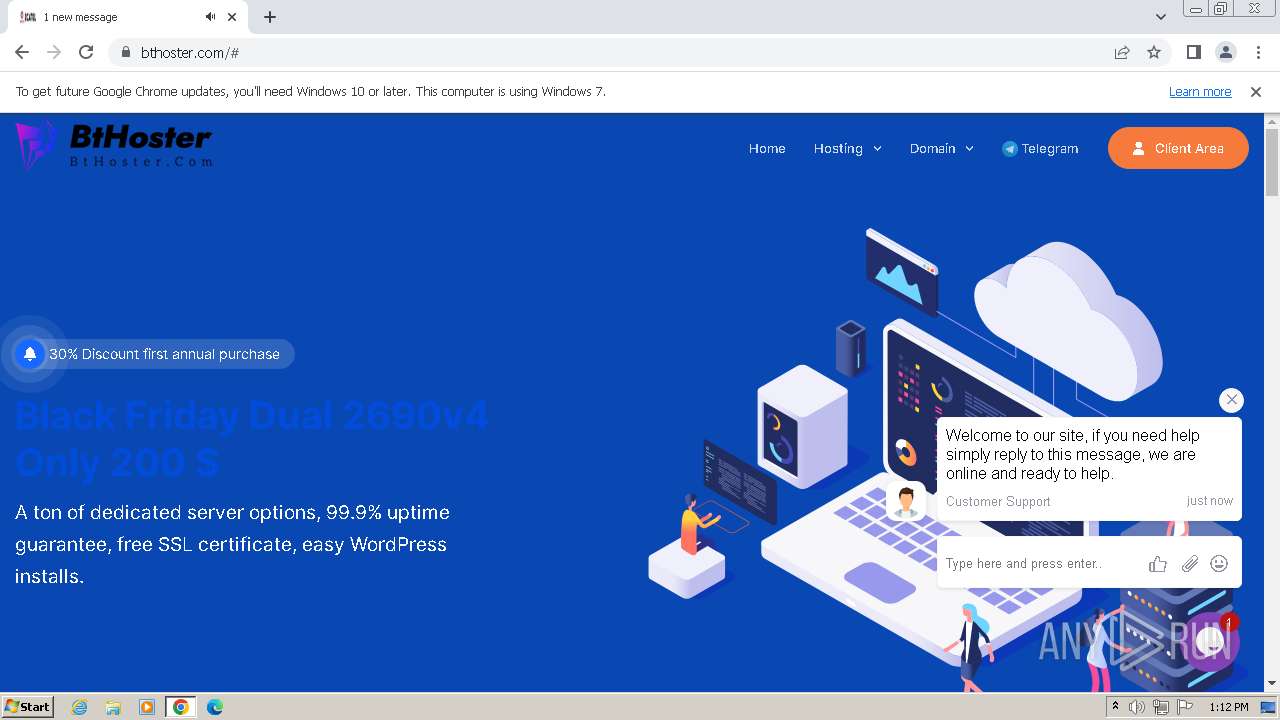Open the tab search chevron

coord(1161,17)
